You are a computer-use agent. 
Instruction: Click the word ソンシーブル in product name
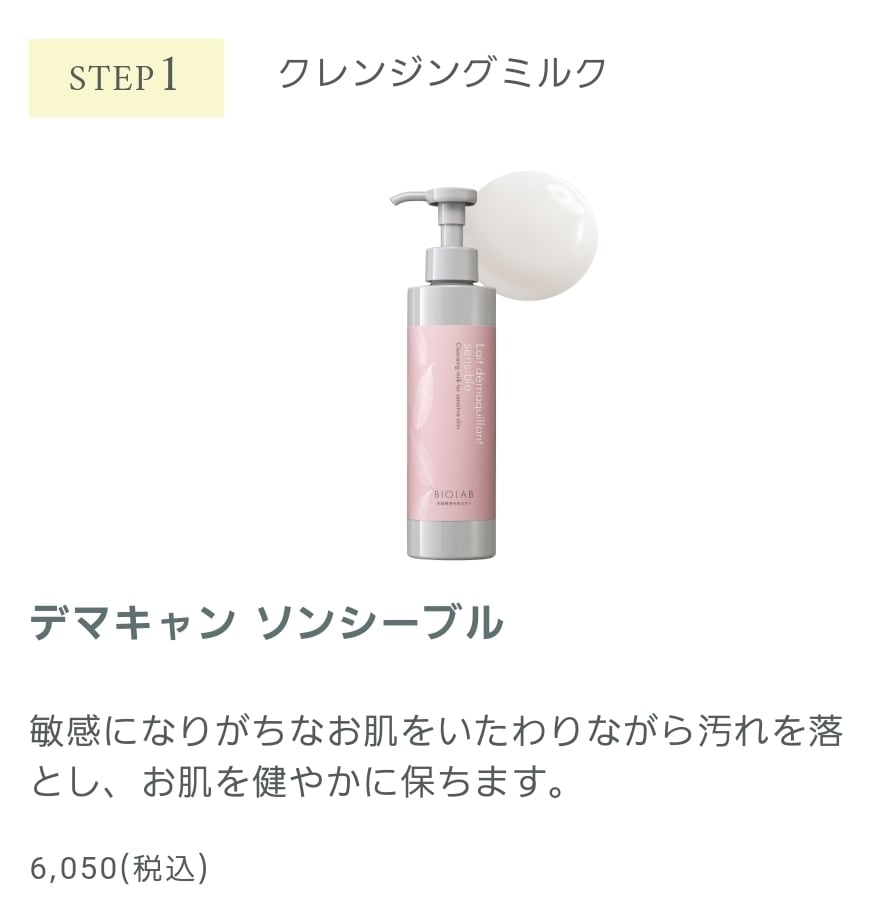[380, 623]
